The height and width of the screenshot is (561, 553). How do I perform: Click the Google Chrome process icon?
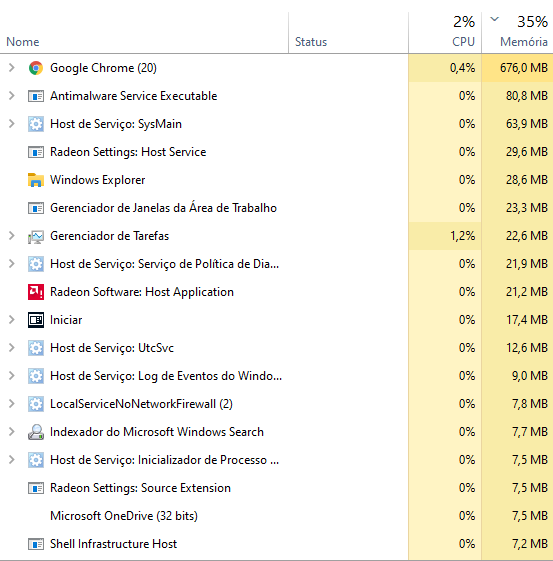(x=36, y=68)
